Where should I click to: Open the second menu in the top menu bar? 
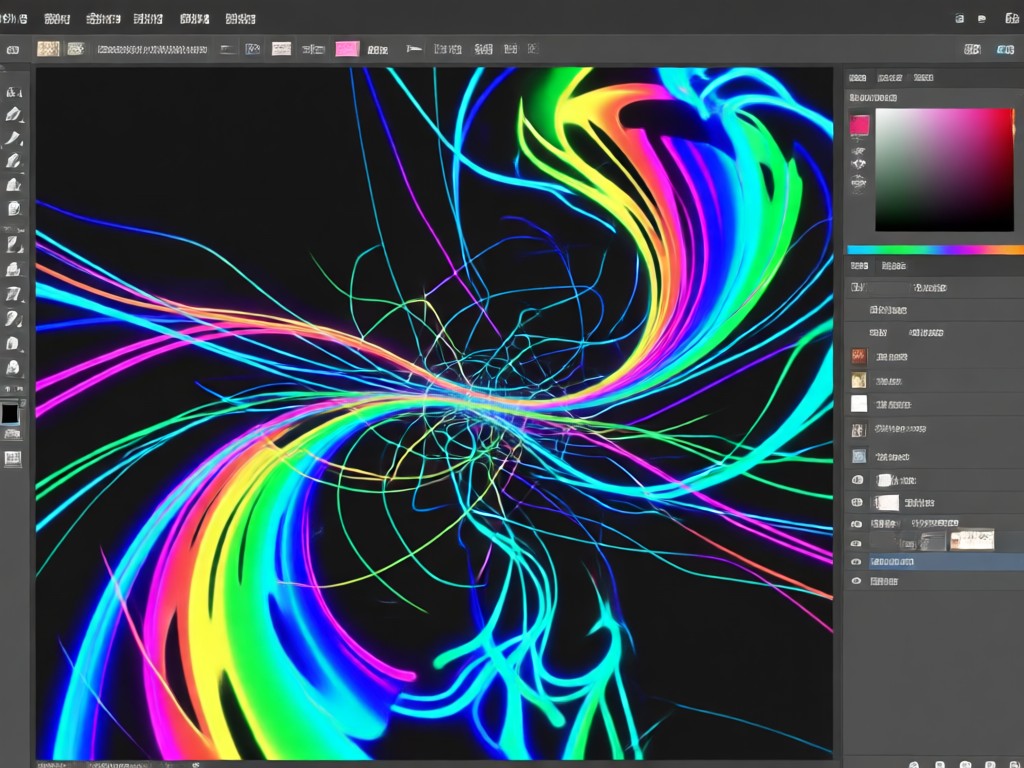(57, 19)
